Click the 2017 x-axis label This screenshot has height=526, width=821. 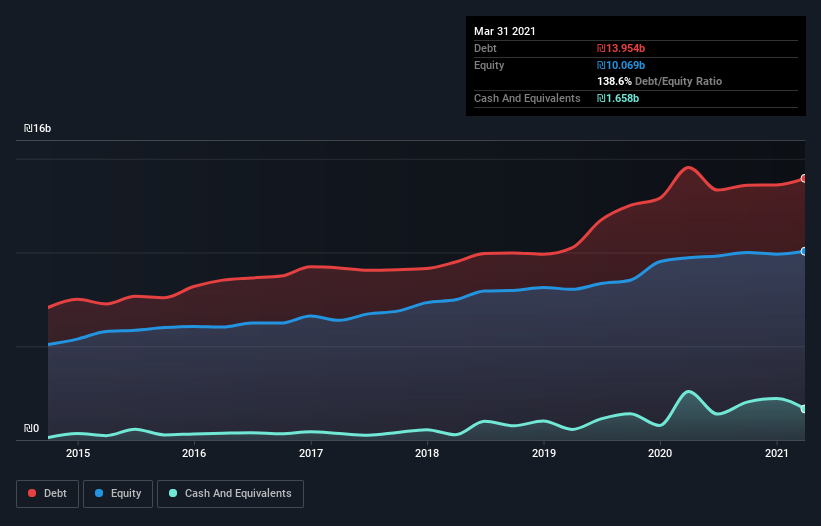coord(311,453)
